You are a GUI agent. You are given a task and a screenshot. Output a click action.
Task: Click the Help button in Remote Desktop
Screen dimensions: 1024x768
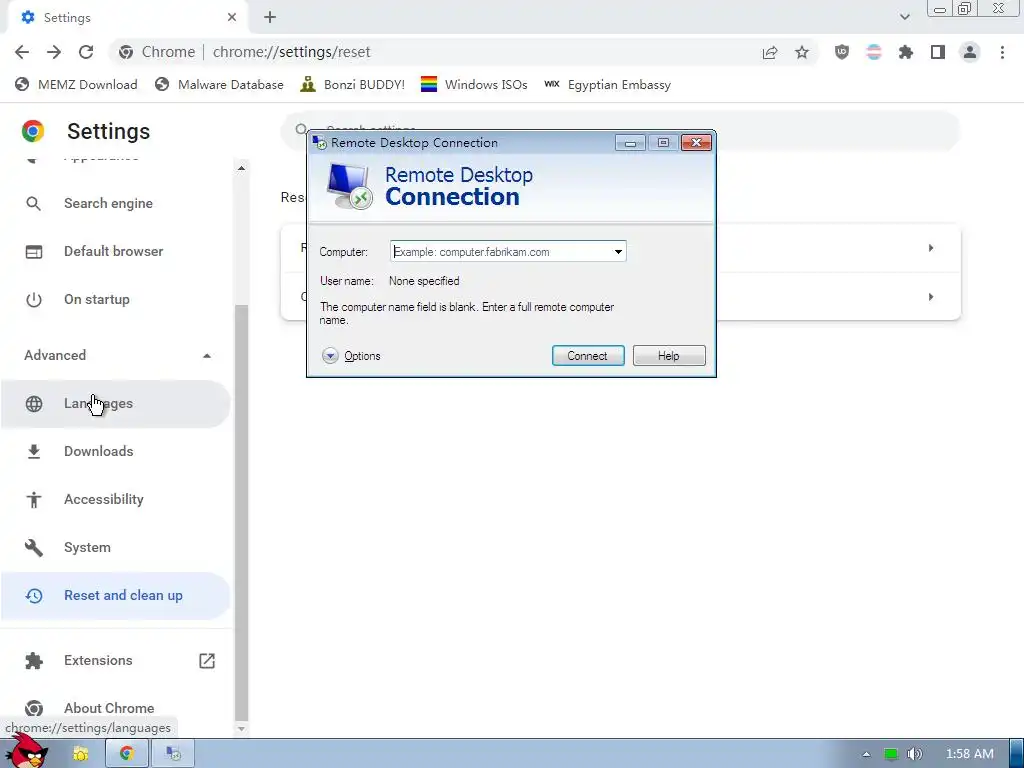point(669,356)
